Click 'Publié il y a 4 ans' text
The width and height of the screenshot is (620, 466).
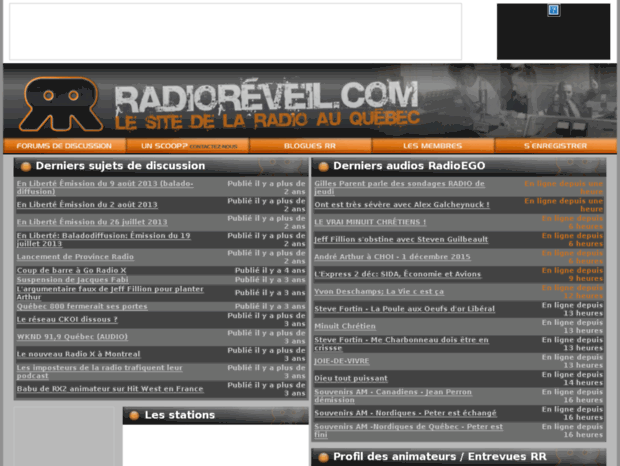pyautogui.click(x=270, y=271)
